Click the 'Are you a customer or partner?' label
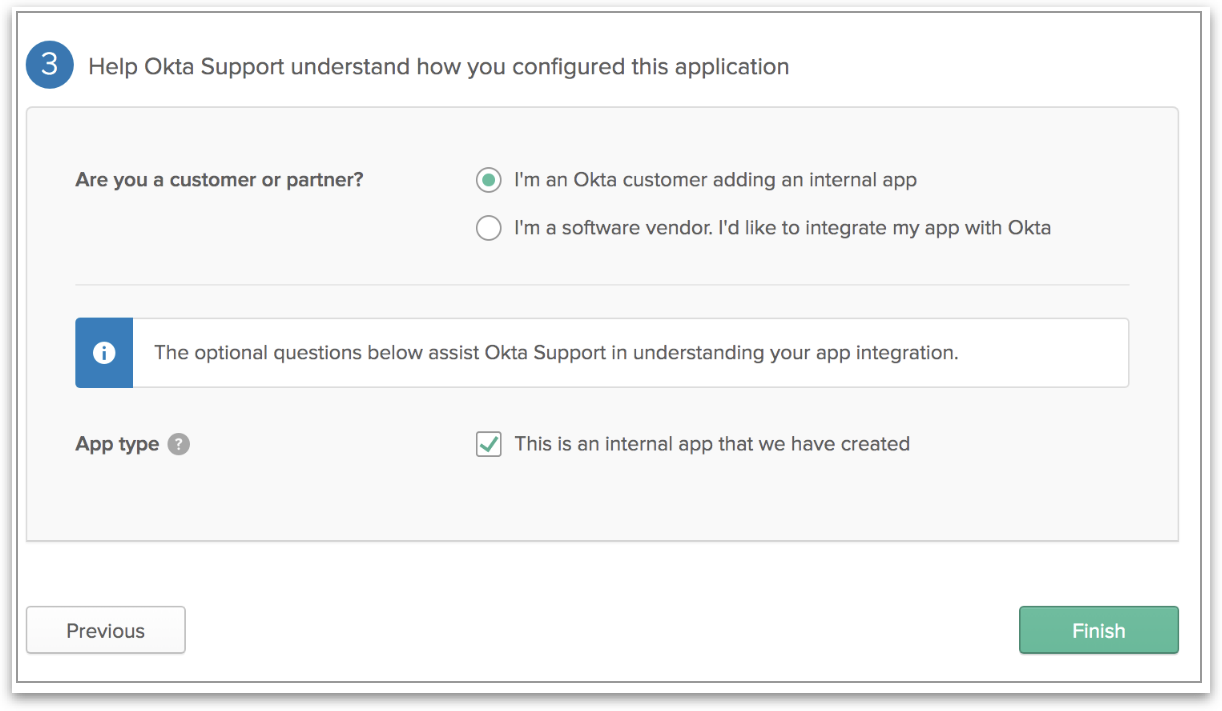 pos(219,181)
